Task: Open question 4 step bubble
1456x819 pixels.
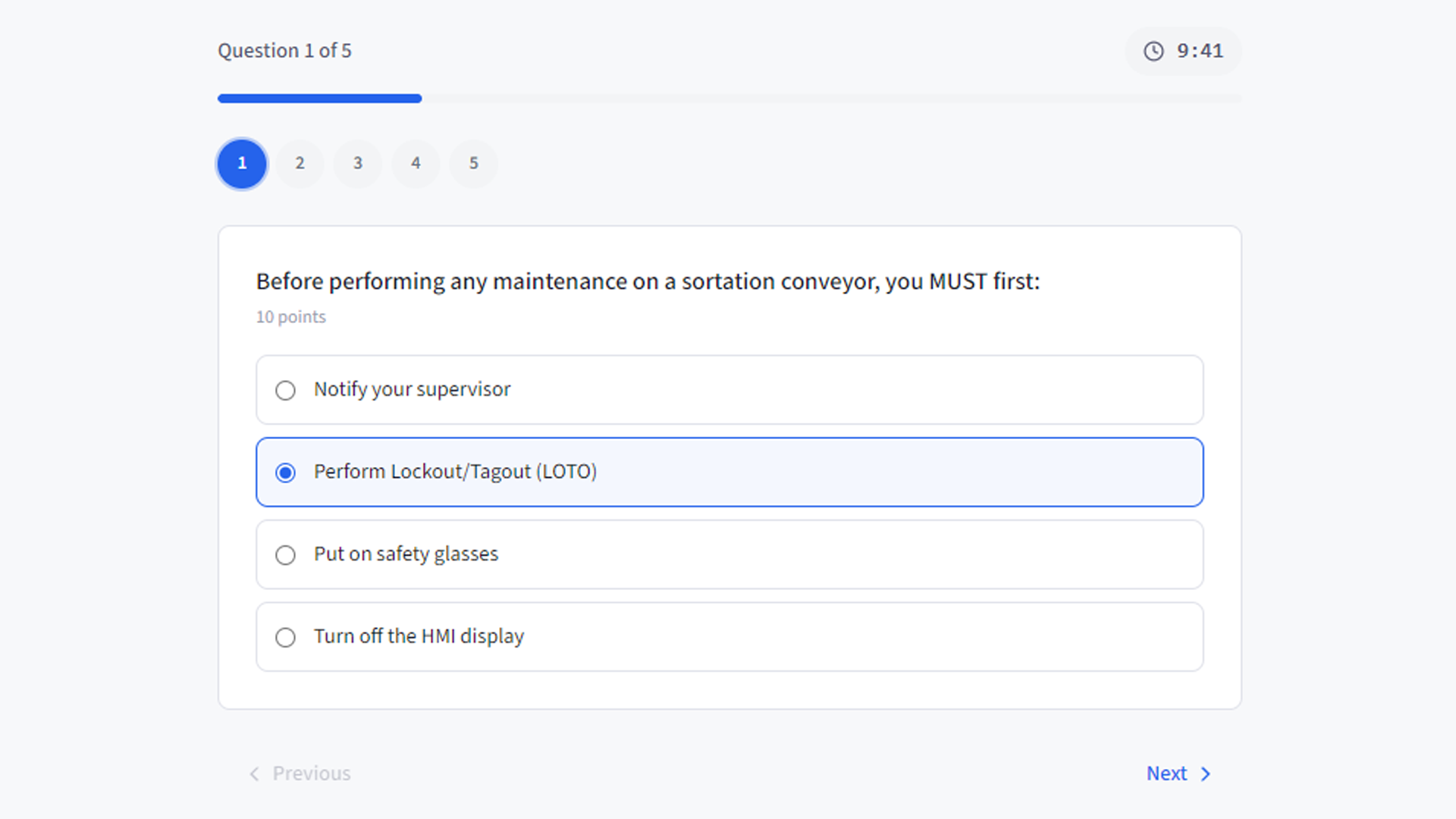Action: point(416,163)
